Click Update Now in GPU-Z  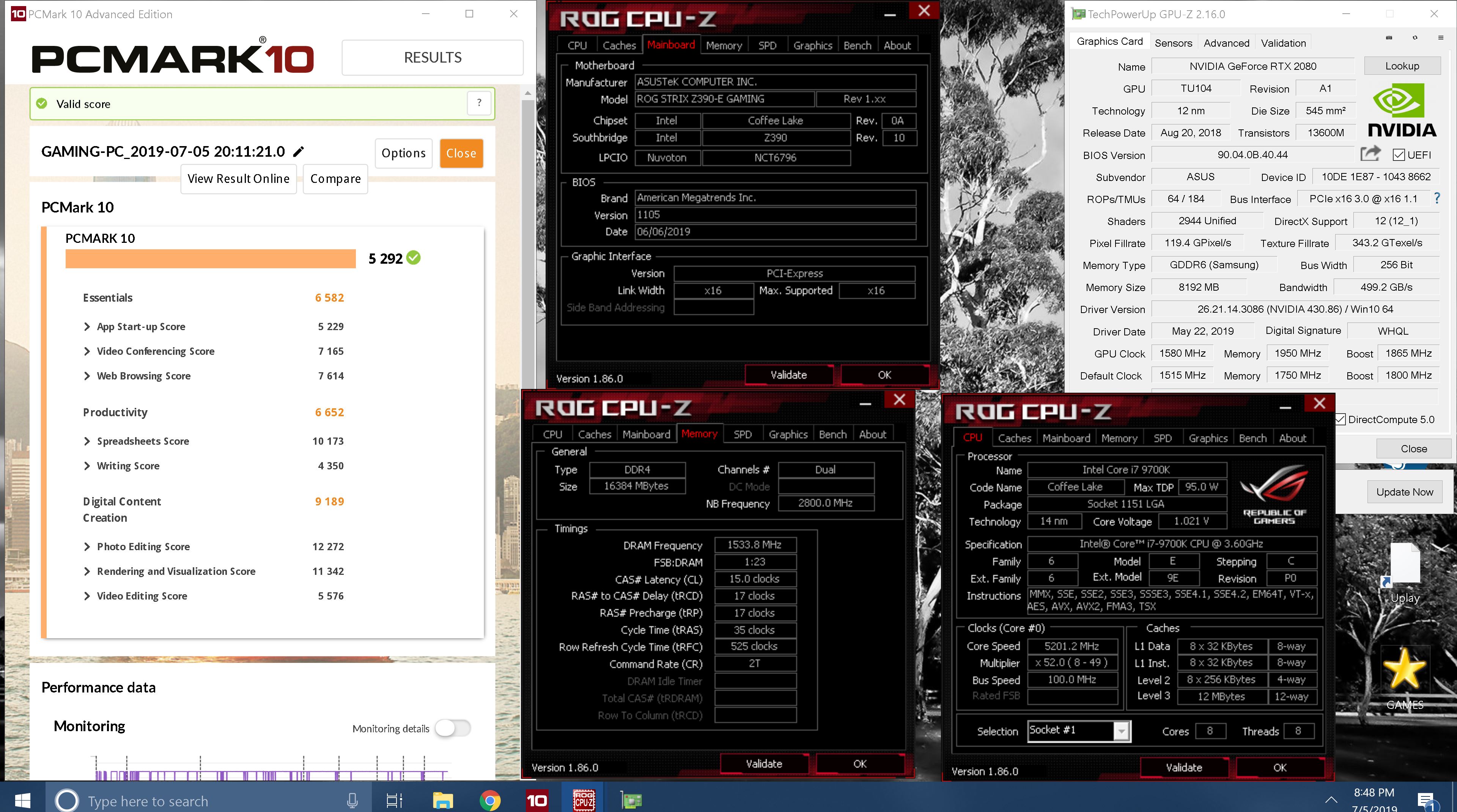(1404, 492)
